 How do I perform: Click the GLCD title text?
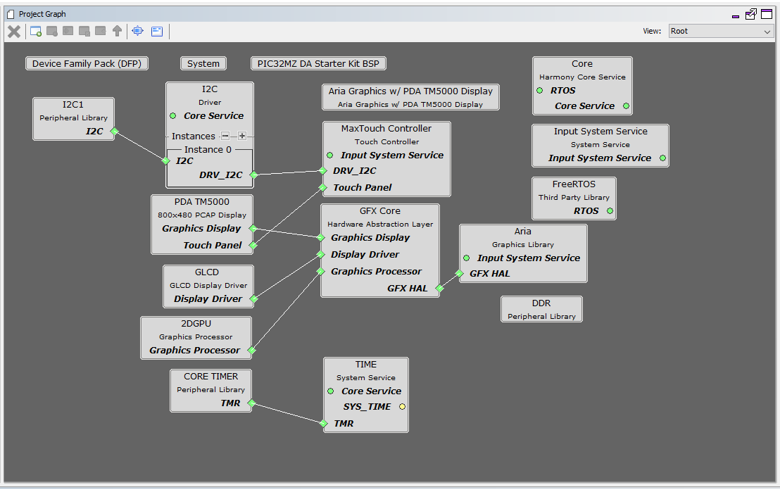click(x=207, y=272)
